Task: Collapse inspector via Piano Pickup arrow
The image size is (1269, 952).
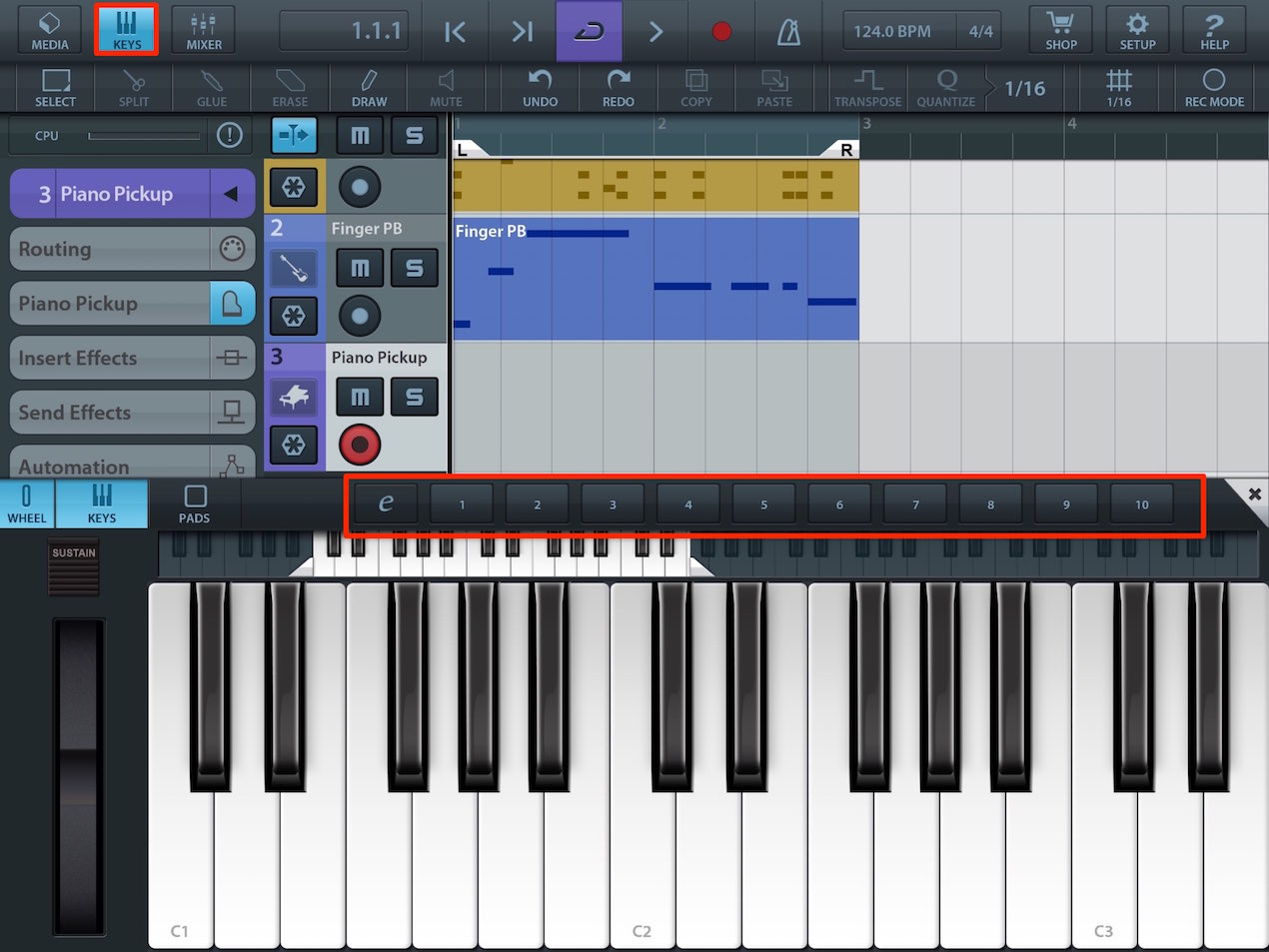Action: pos(232,194)
